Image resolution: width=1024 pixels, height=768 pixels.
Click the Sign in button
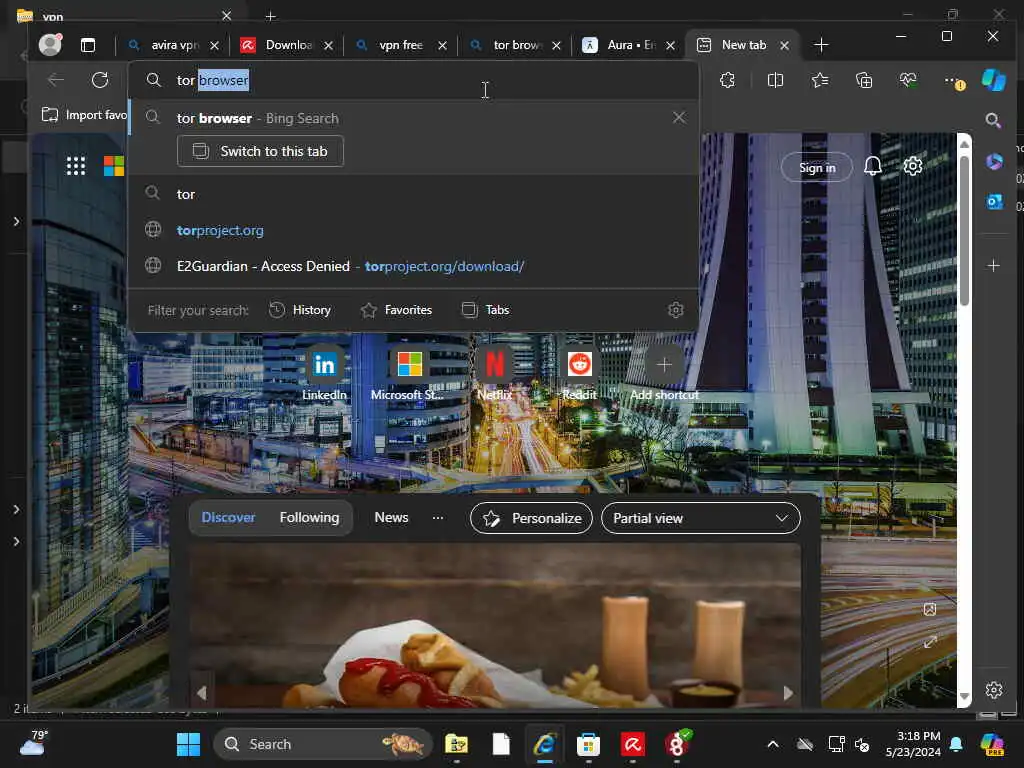817,167
